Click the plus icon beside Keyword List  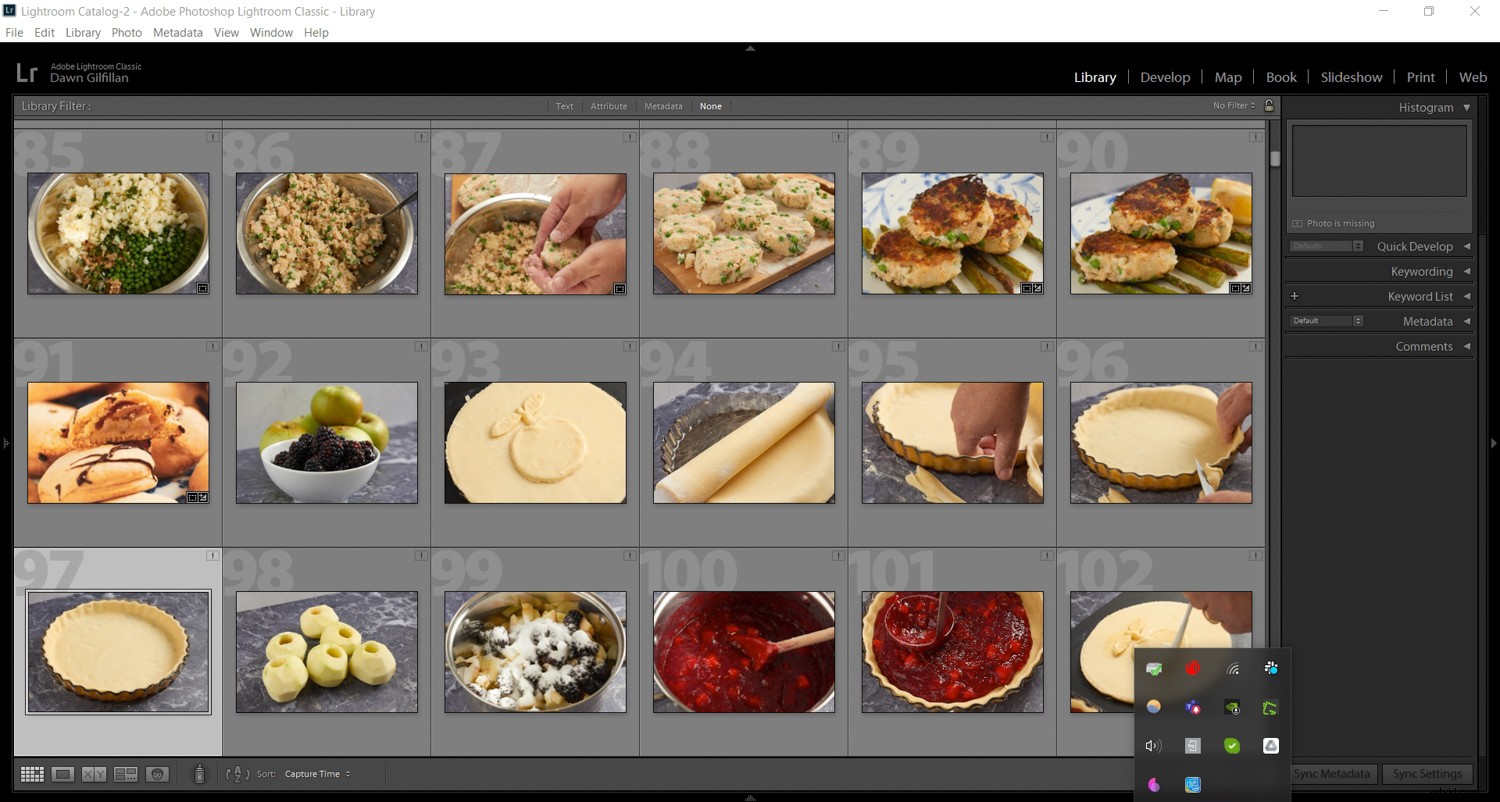click(x=1294, y=296)
